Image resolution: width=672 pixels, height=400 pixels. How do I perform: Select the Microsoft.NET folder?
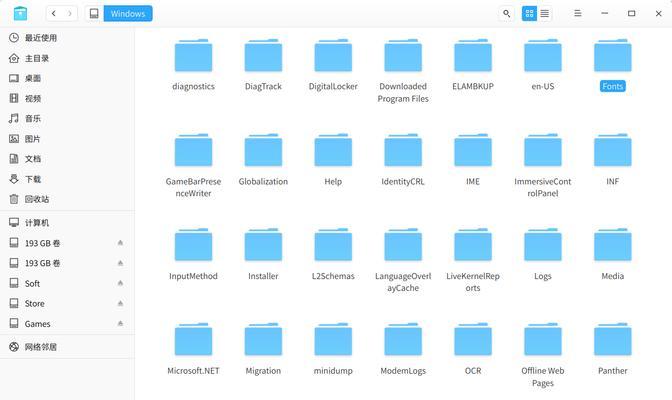193,349
